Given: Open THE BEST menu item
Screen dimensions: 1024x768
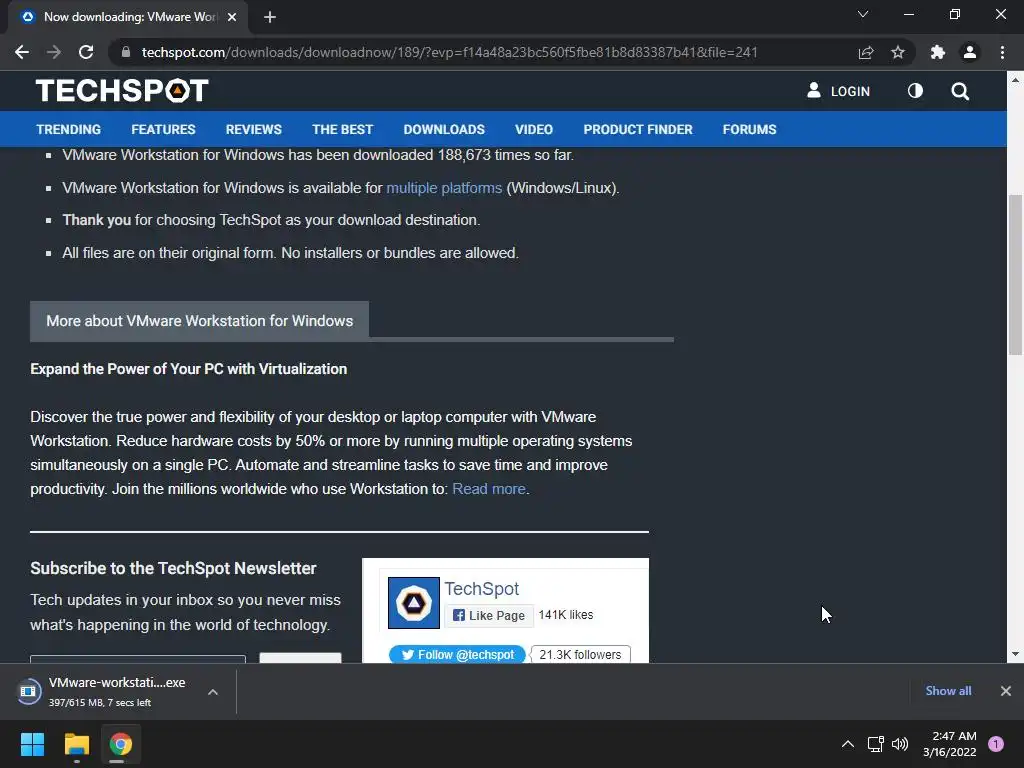Looking at the screenshot, I should 342,129.
